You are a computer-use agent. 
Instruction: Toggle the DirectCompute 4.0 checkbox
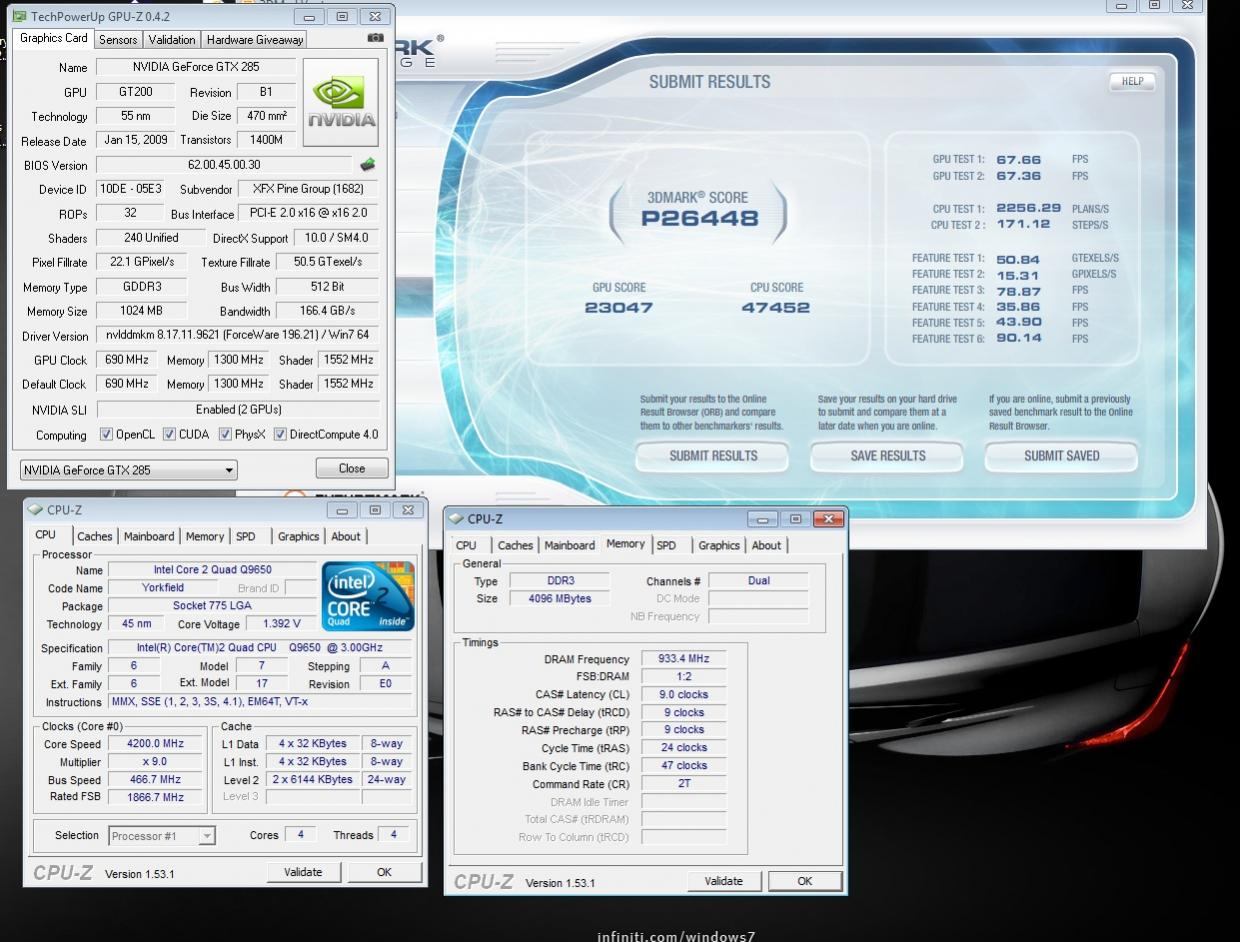pyautogui.click(x=280, y=434)
